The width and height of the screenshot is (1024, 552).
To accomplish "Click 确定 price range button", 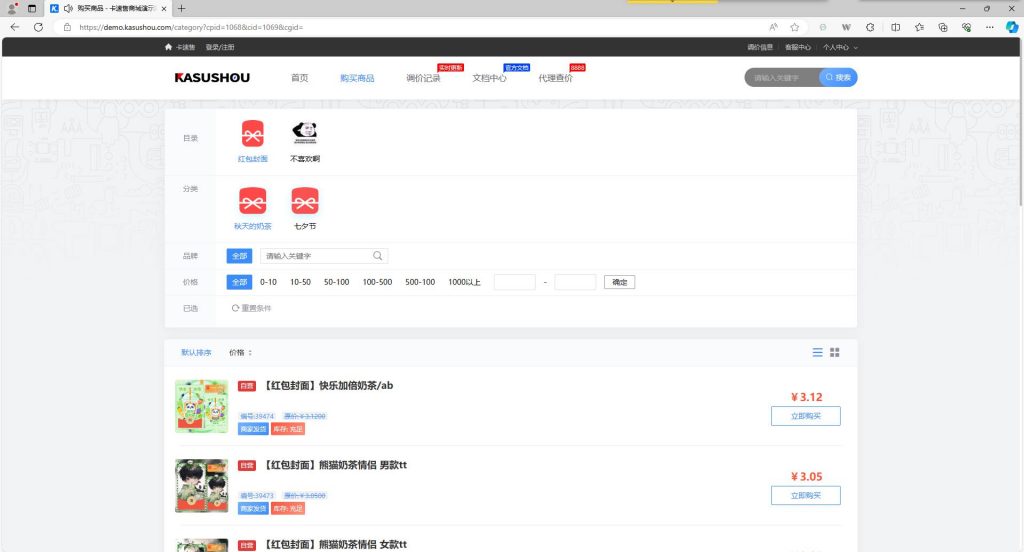I will 620,282.
